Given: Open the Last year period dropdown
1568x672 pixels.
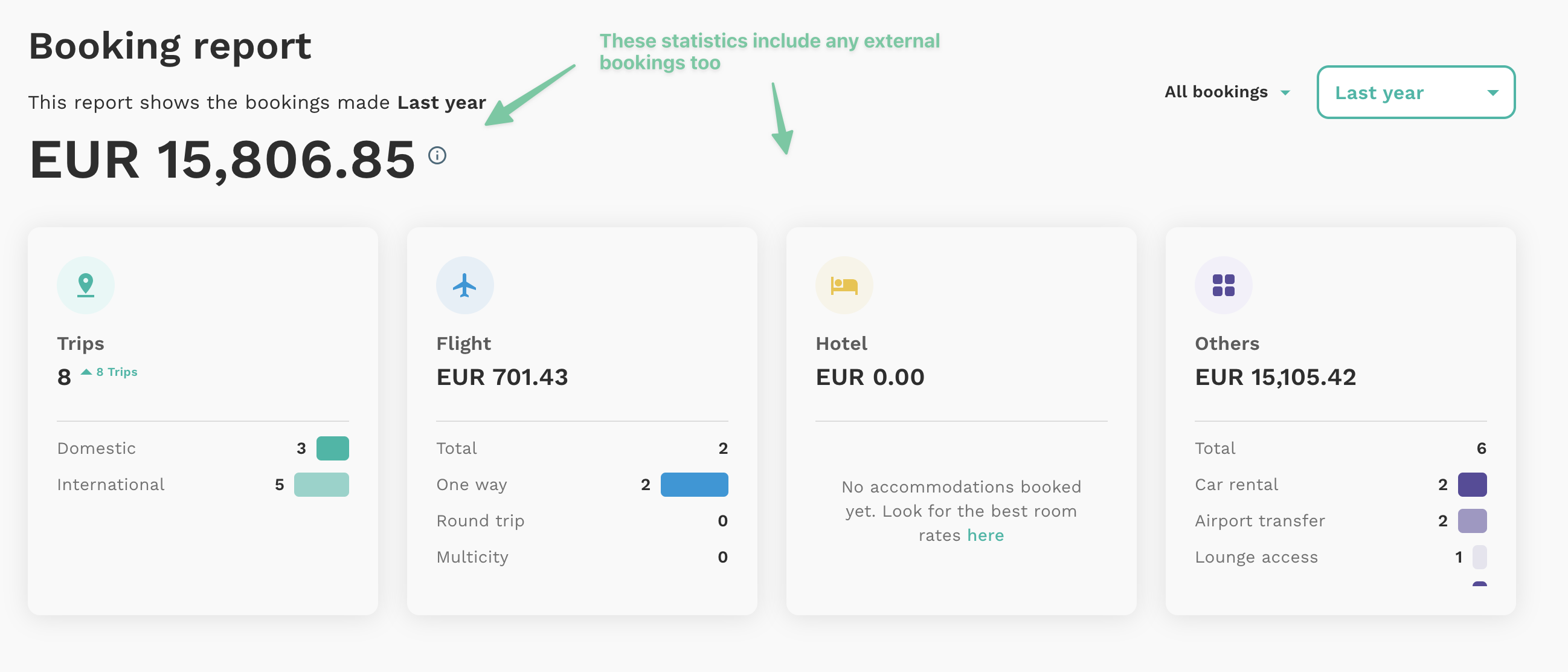Looking at the screenshot, I should pyautogui.click(x=1416, y=92).
